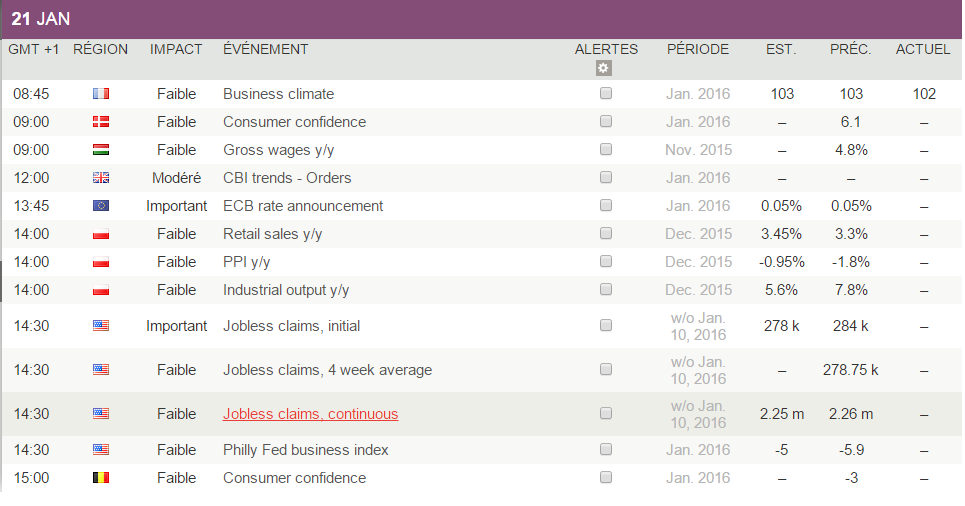Select the Industrial output y/y event
This screenshot has width=965, height=506.
(286, 290)
